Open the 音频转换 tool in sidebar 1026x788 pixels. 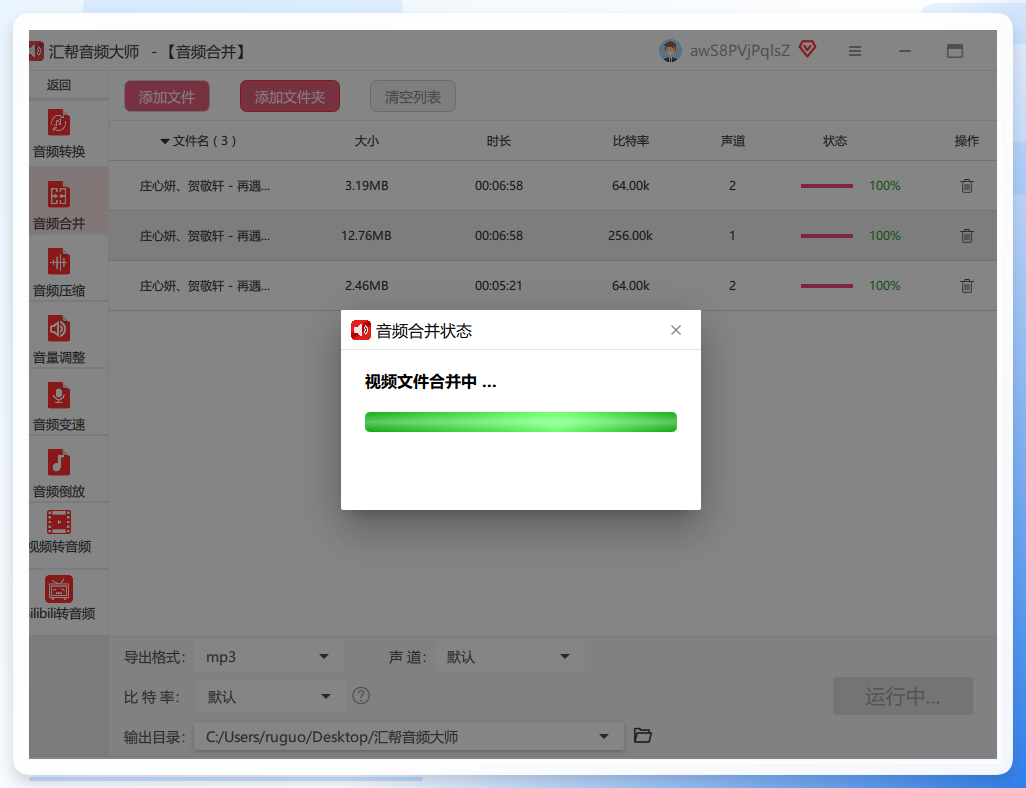pos(59,134)
